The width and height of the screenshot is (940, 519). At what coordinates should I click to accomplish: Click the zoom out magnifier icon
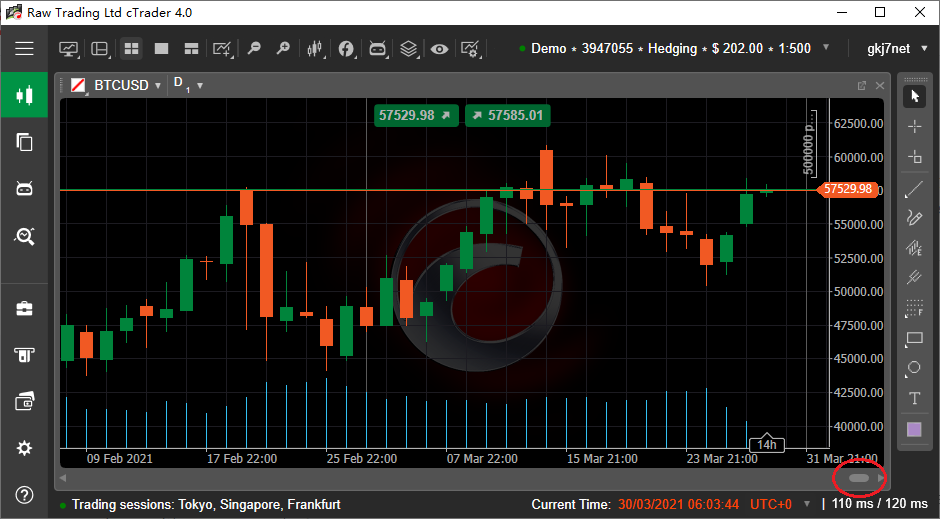pos(254,48)
